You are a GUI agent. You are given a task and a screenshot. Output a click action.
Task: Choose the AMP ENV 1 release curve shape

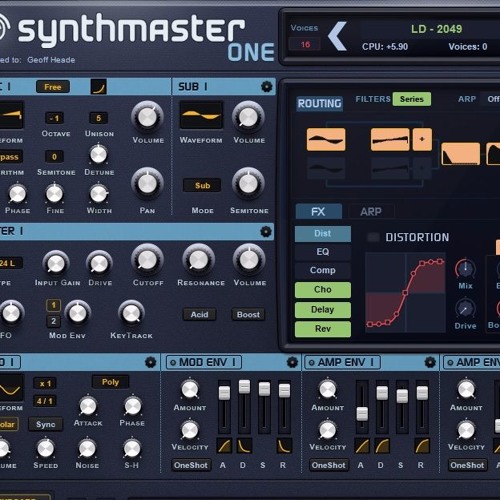pyautogui.click(x=422, y=446)
